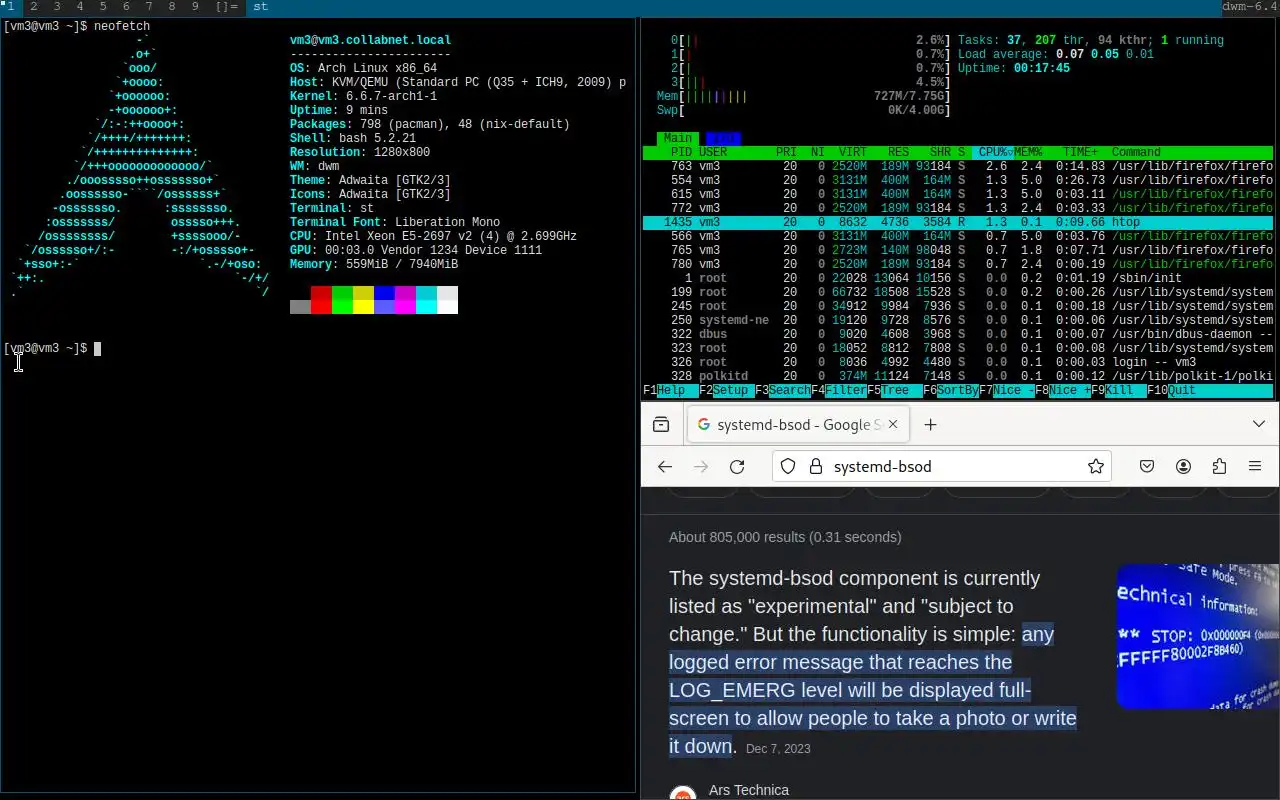The image size is (1280, 800).
Task: Go back one page in Firefox
Action: [665, 466]
